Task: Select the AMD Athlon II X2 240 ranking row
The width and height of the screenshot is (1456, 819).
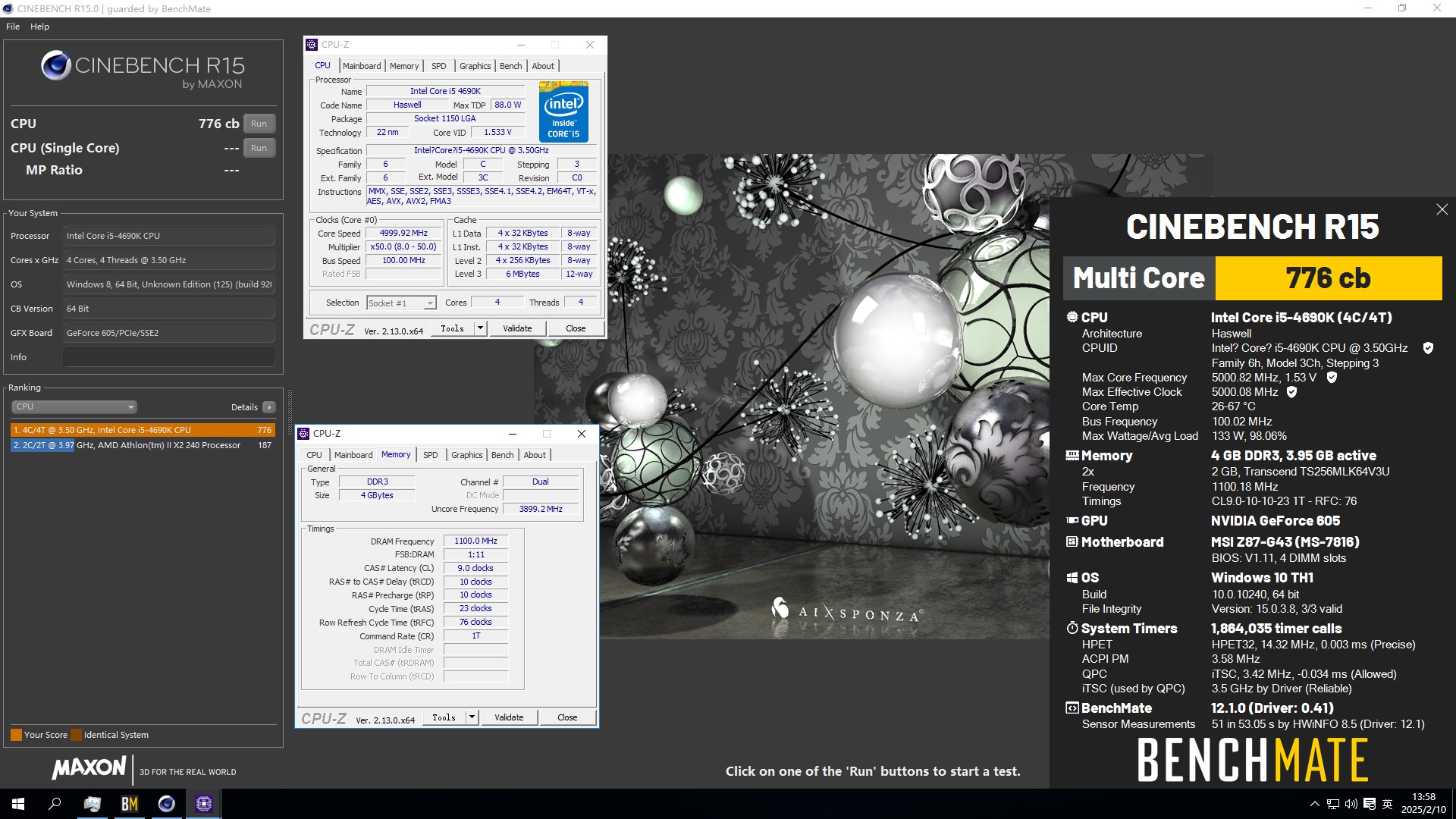Action: click(x=143, y=445)
